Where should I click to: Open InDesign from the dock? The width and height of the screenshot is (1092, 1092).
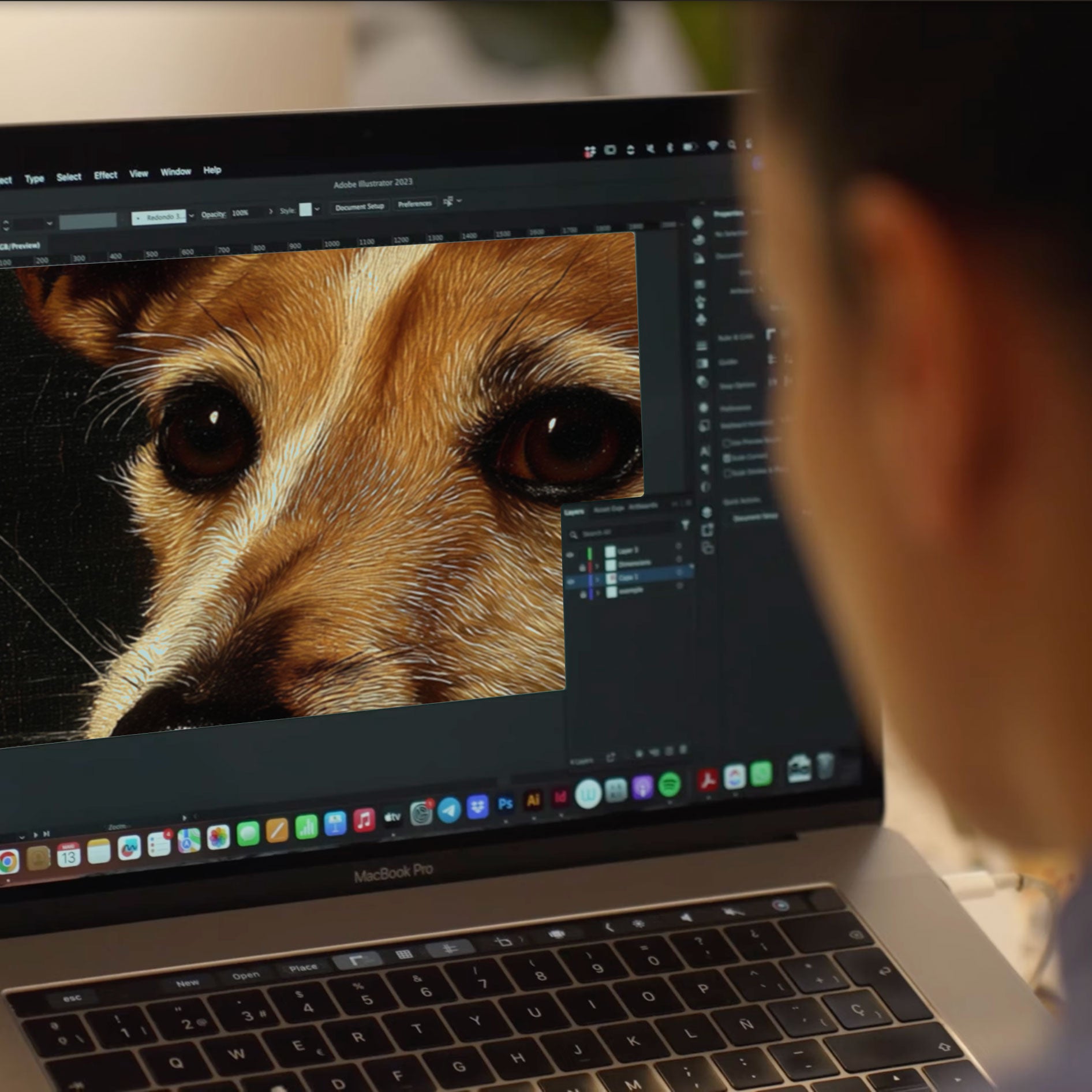click(560, 797)
